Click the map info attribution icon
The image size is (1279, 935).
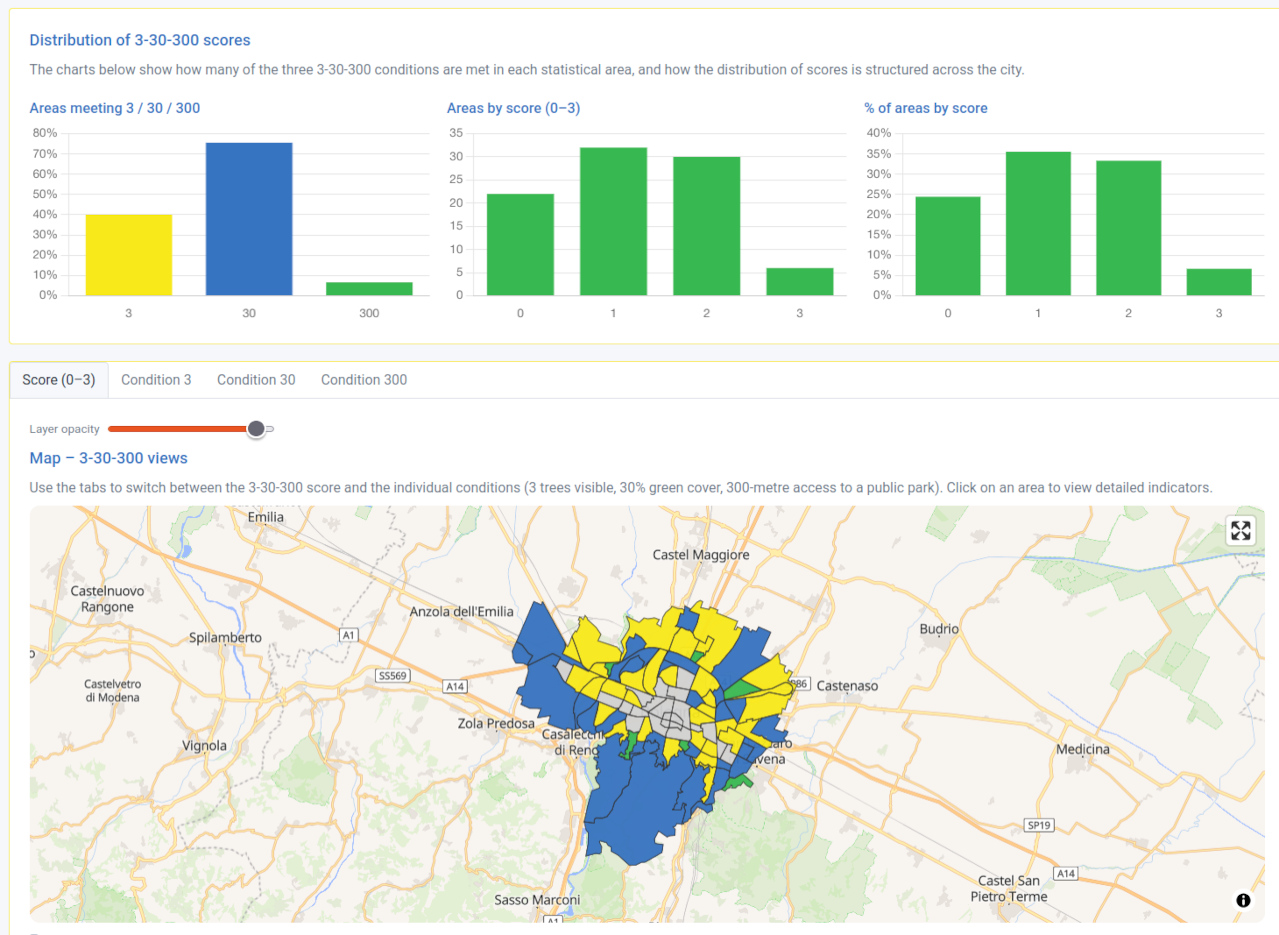pyautogui.click(x=1243, y=900)
